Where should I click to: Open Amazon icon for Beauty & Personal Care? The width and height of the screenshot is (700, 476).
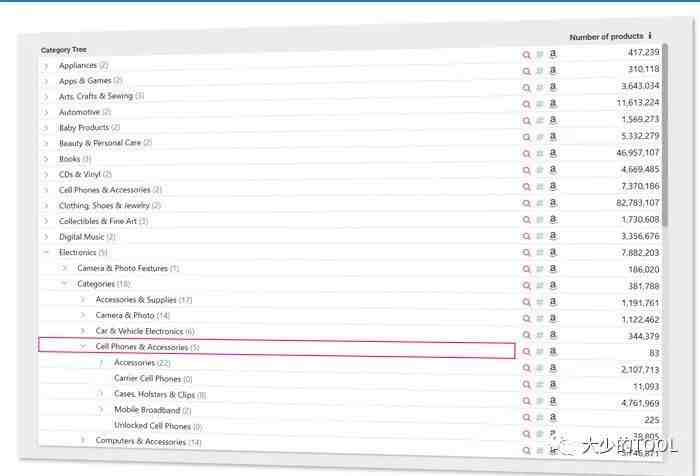coord(553,137)
